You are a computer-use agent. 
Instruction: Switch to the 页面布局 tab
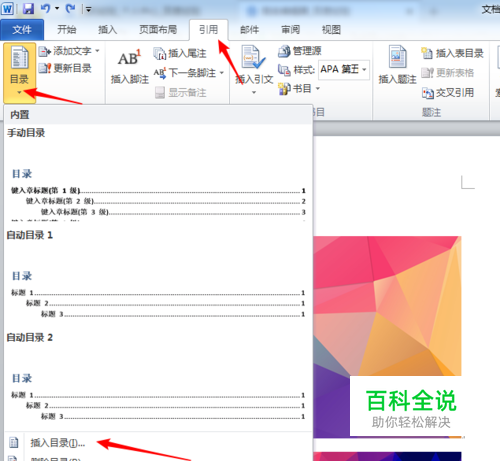click(x=158, y=30)
